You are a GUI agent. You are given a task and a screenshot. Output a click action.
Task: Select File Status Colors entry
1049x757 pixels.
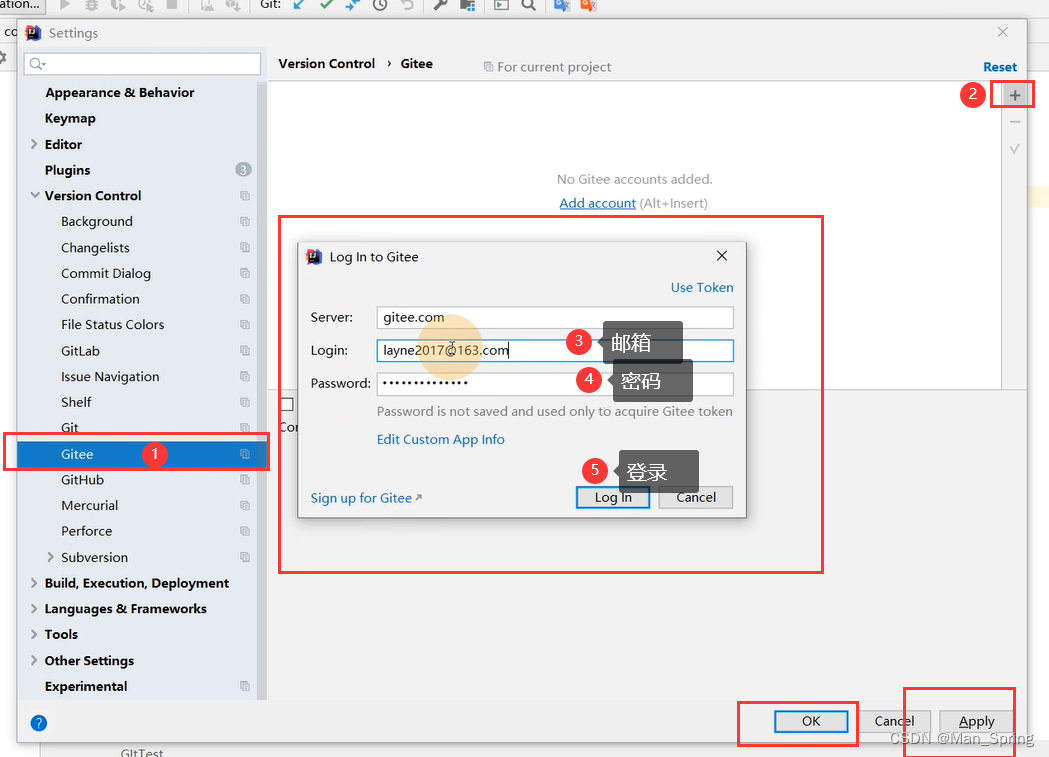click(112, 324)
